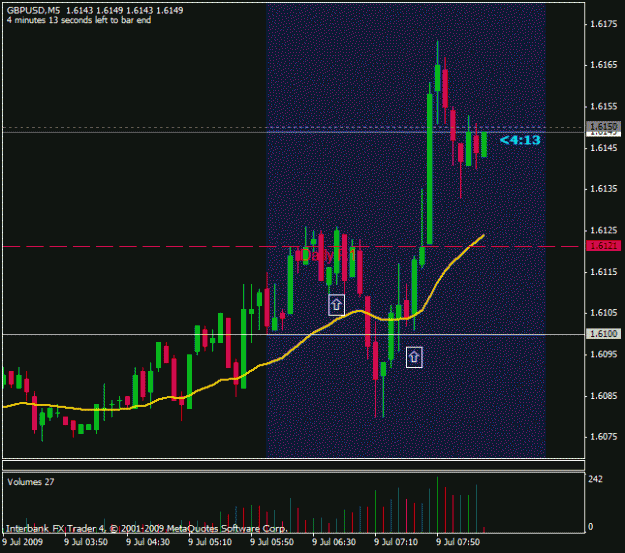This screenshot has height=553, width=625.
Task: Click the 1.6175 price scale label
Action: [603, 24]
